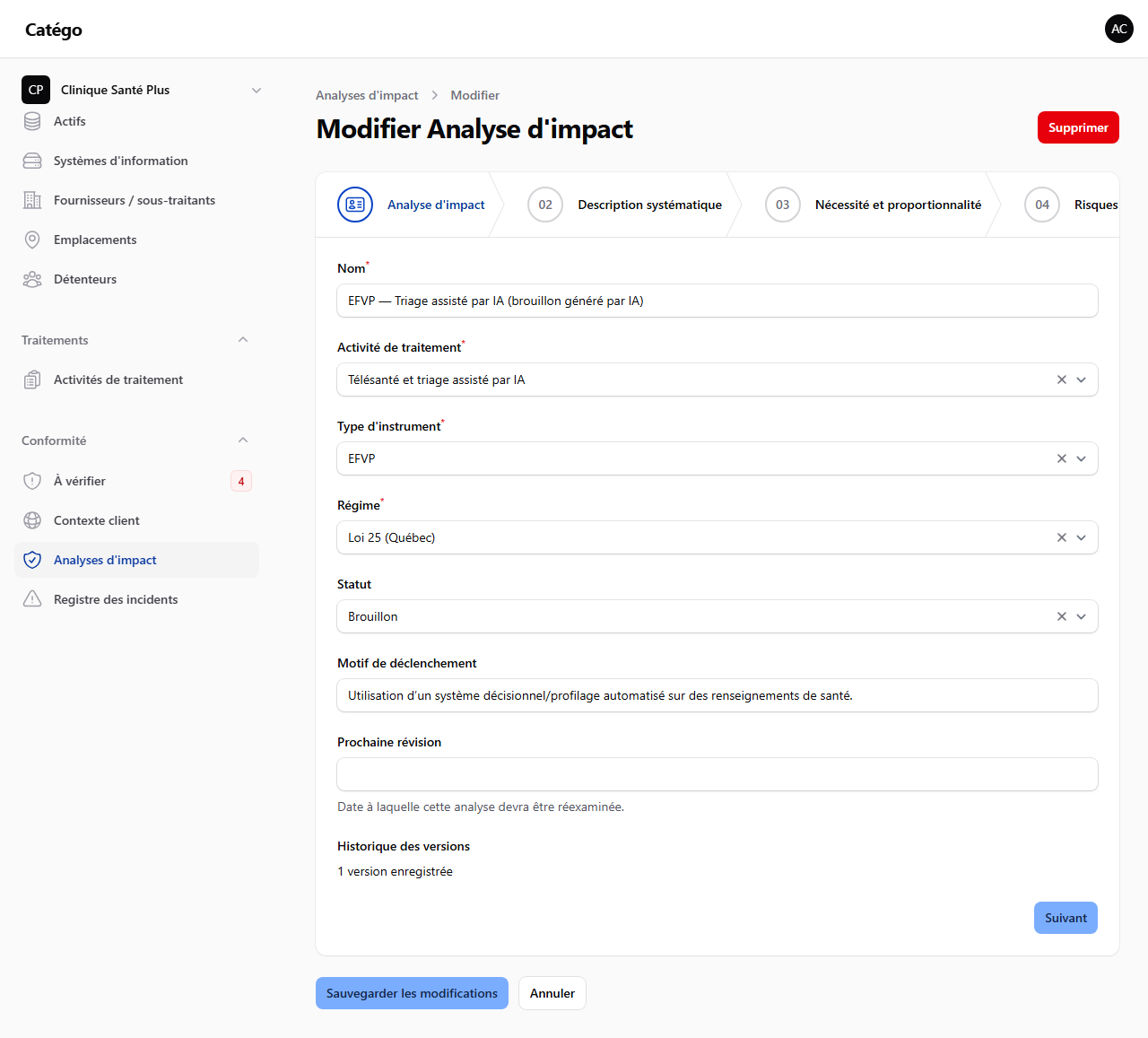Clear the Activité de traitement selection
Screen dimensions: 1148x1038
1062,379
